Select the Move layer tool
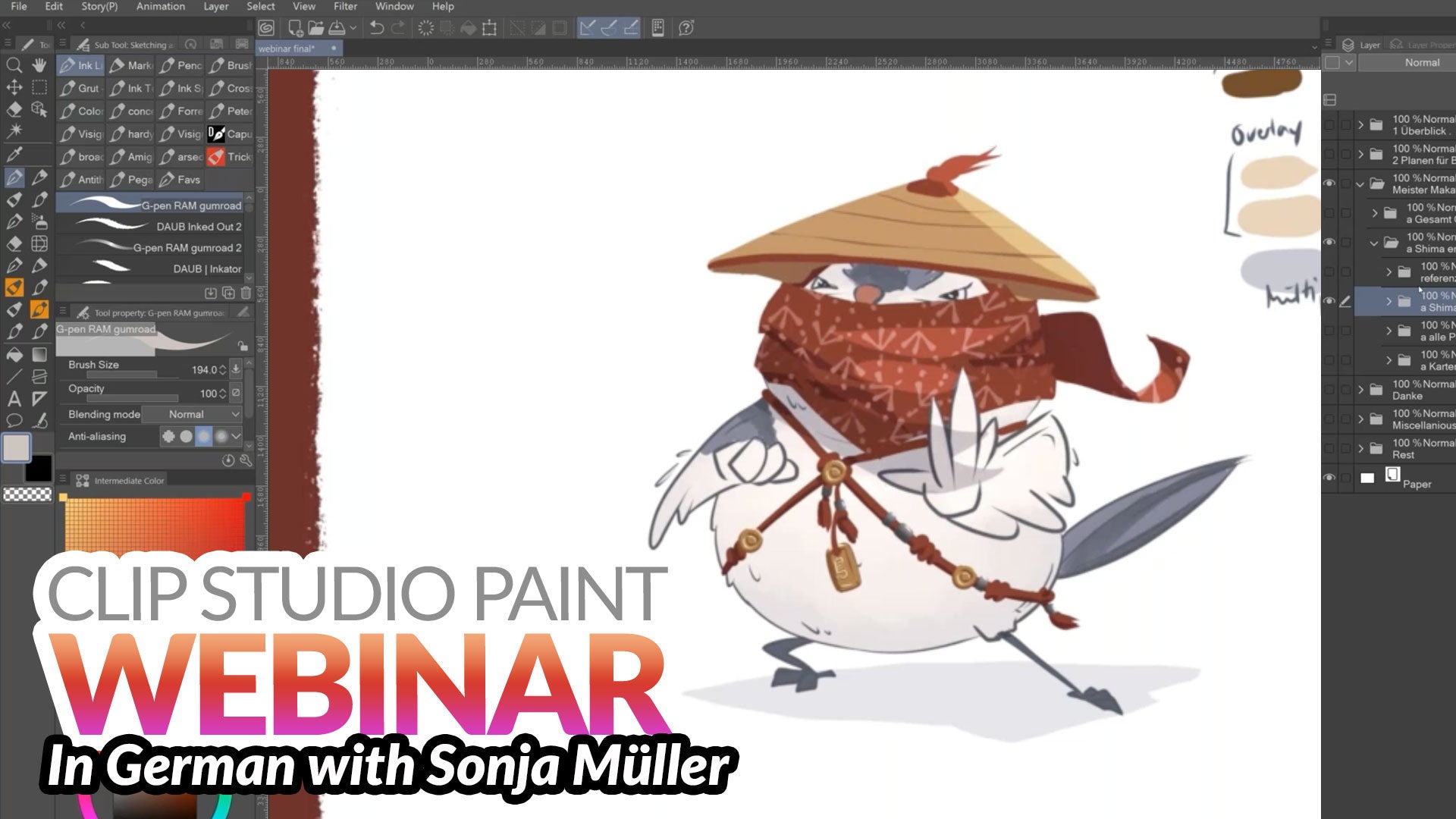 pos(14,87)
